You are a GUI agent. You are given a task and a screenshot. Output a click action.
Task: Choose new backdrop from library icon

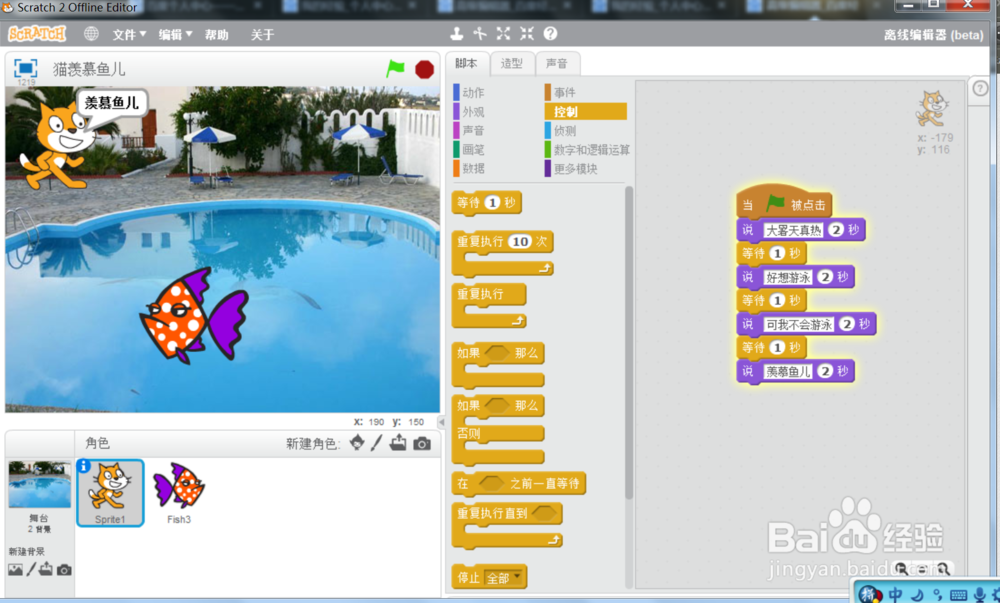click(x=15, y=569)
